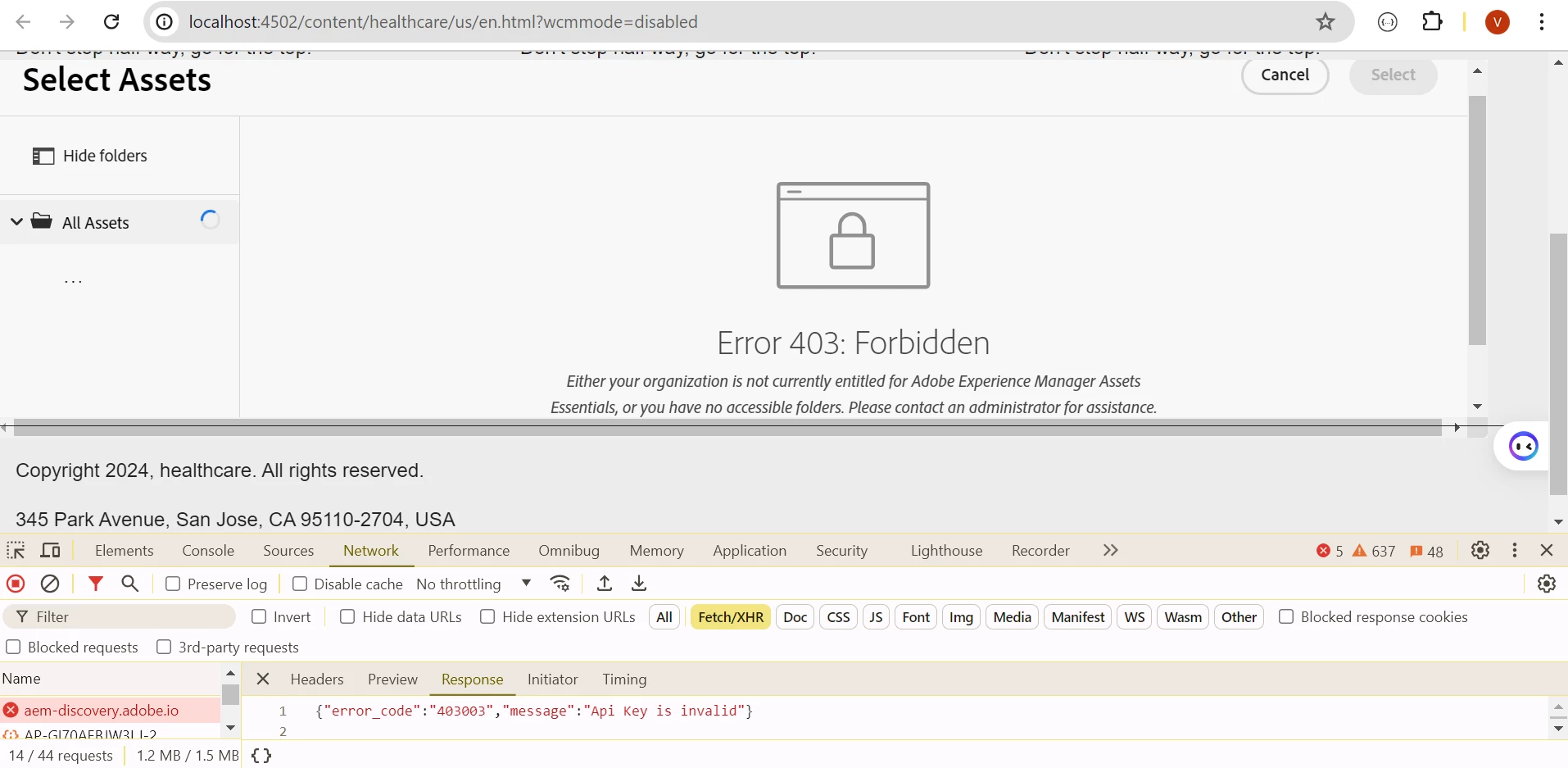Viewport: 1568px width, 768px height.
Task: Click the pretty print braces icon
Action: [261, 756]
